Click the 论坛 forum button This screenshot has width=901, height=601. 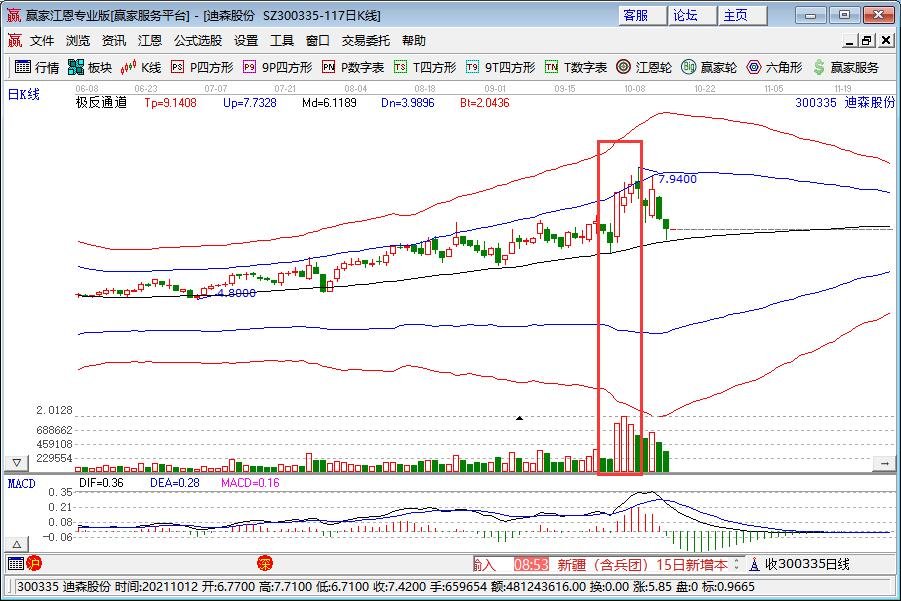[686, 15]
